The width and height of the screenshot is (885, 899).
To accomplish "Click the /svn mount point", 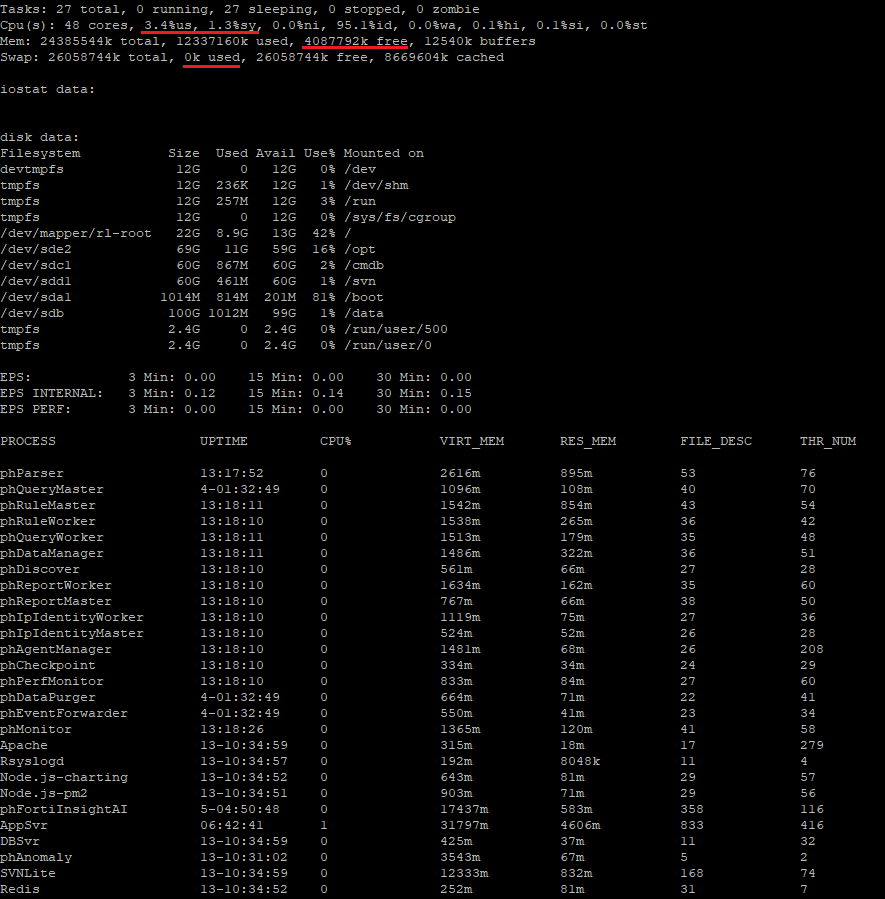I will click(360, 282).
